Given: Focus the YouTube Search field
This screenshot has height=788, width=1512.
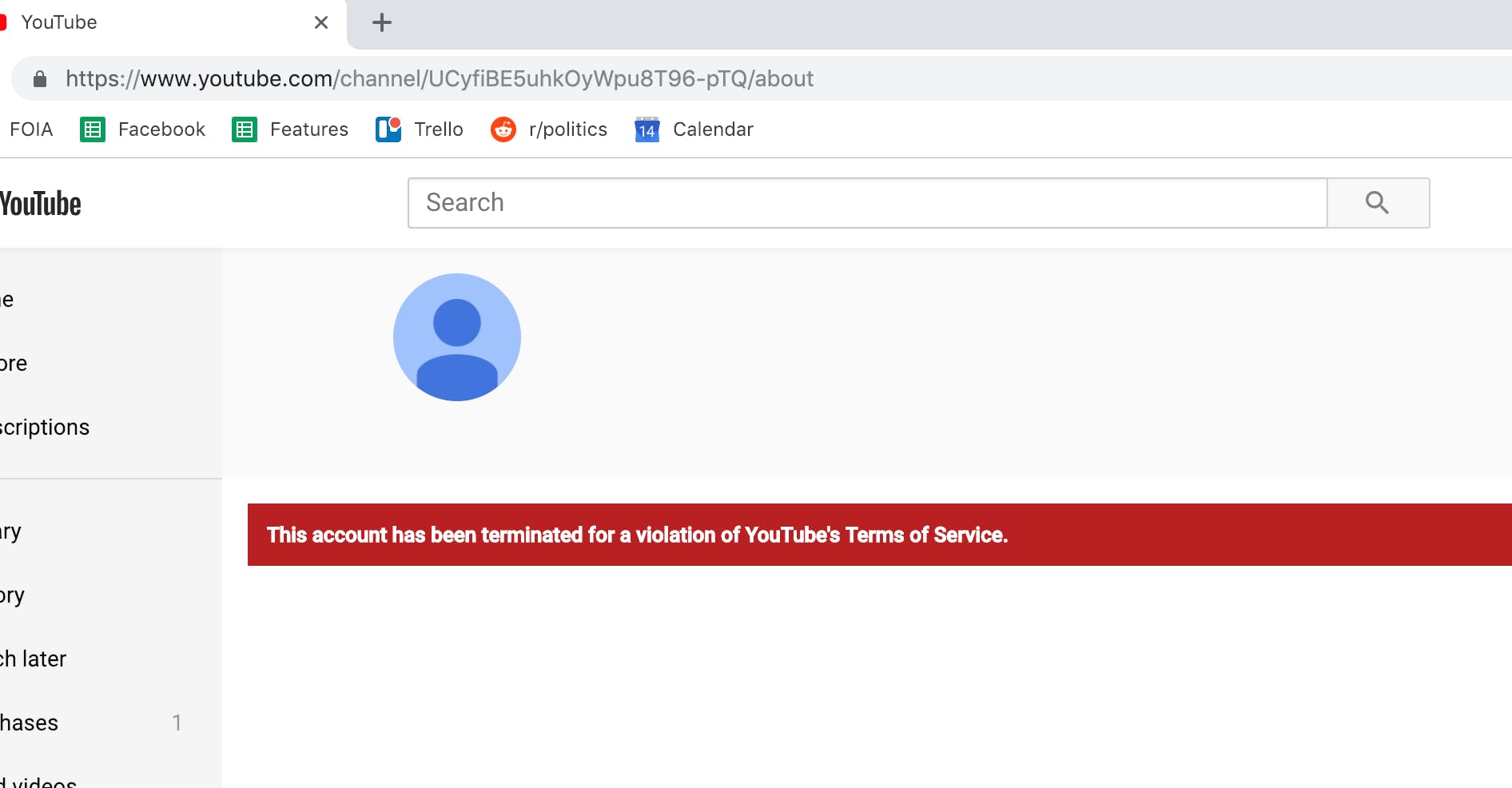Looking at the screenshot, I should pyautogui.click(x=868, y=203).
